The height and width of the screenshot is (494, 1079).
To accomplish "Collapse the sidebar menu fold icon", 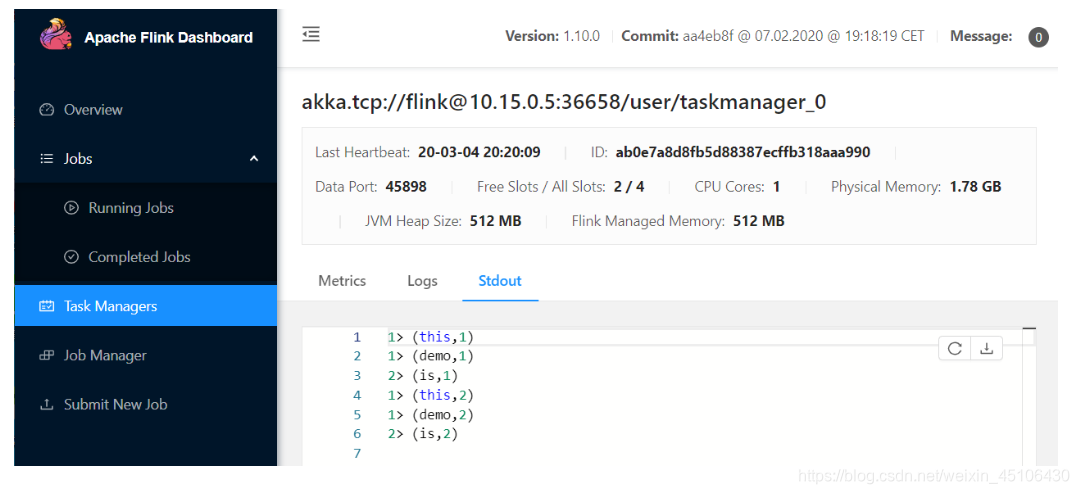I will (x=311, y=34).
